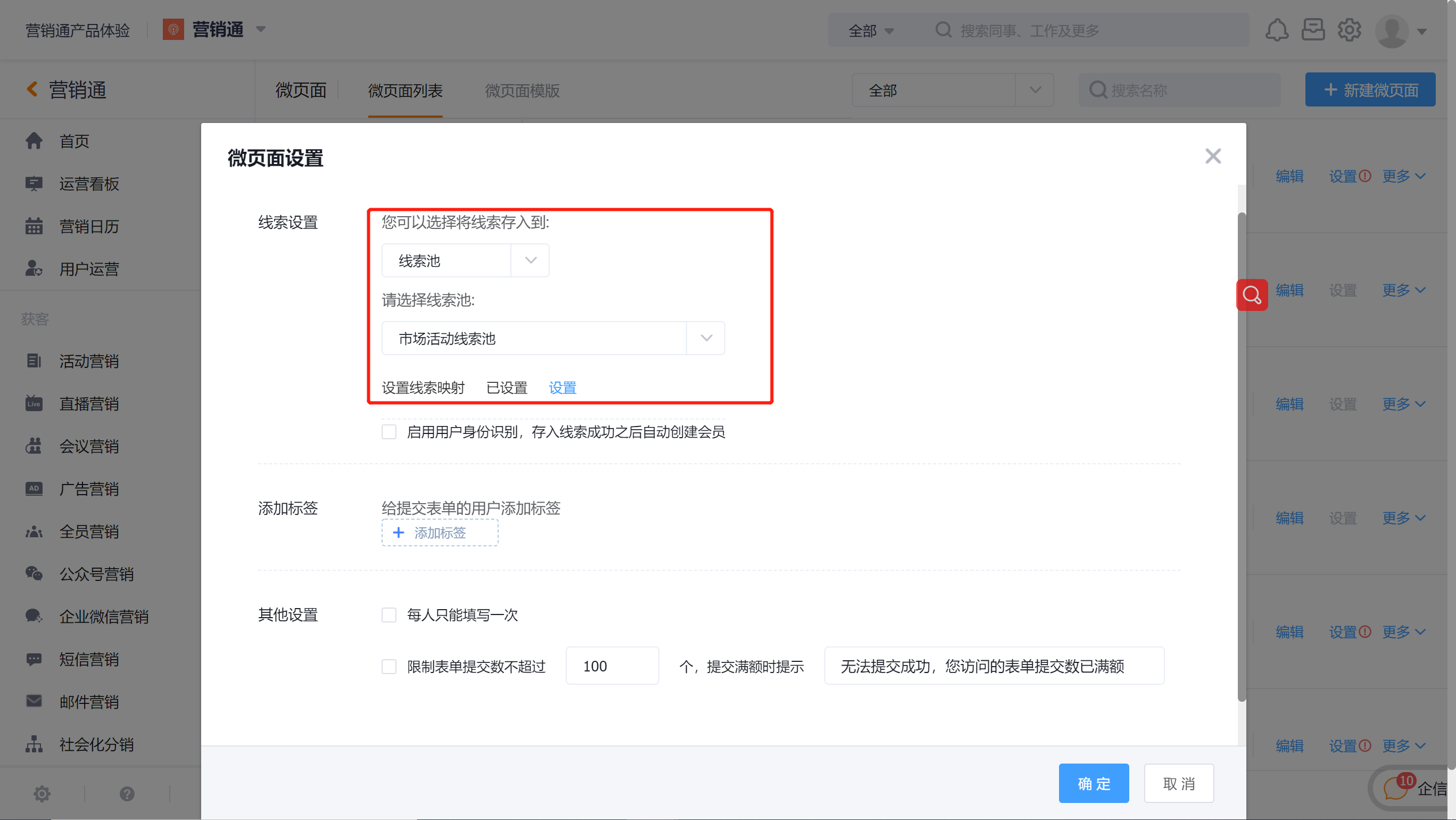Click 编辑 in the second list row
The width and height of the screenshot is (1456, 820).
pos(1289,290)
